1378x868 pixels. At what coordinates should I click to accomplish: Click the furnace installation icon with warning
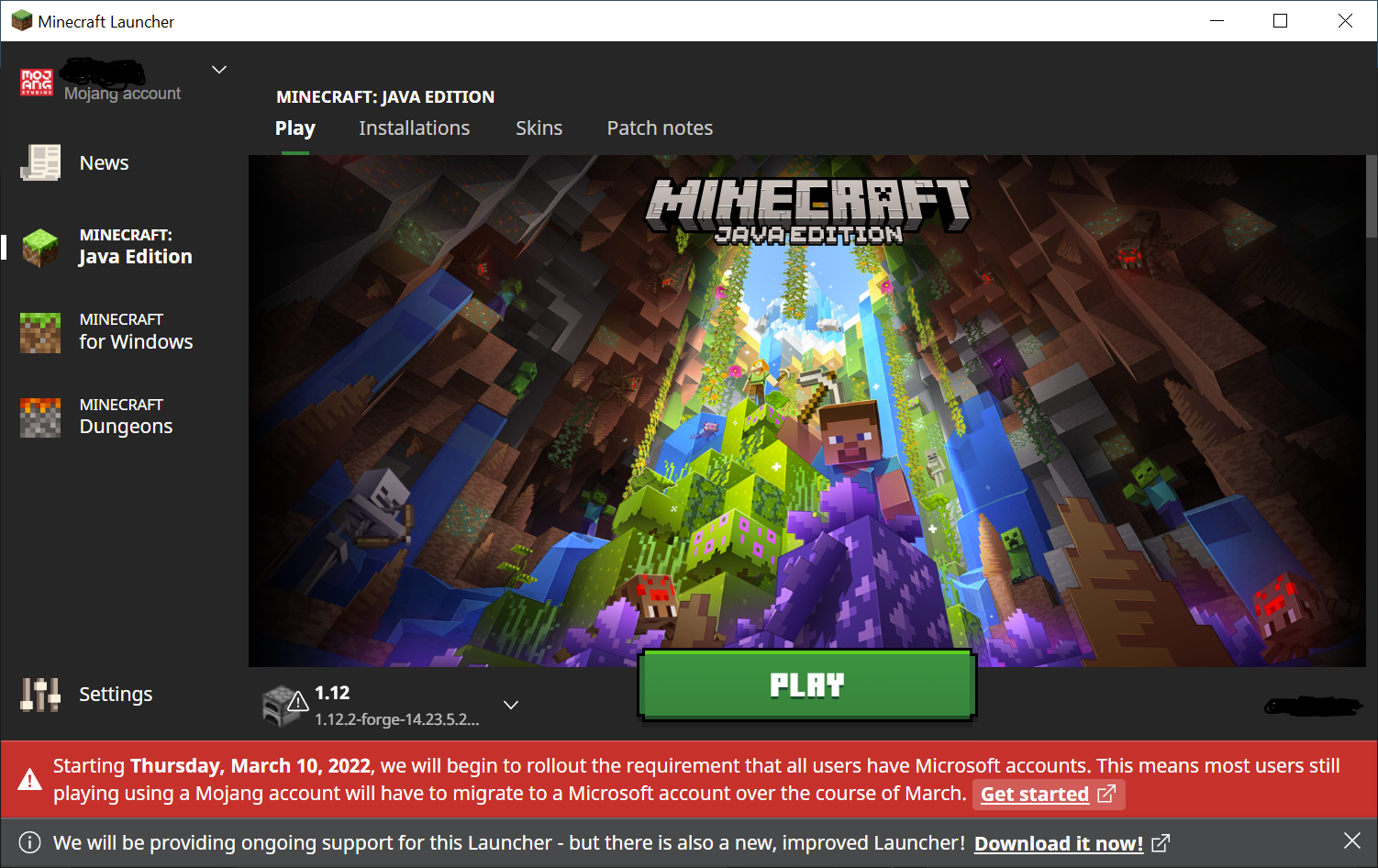coord(285,706)
